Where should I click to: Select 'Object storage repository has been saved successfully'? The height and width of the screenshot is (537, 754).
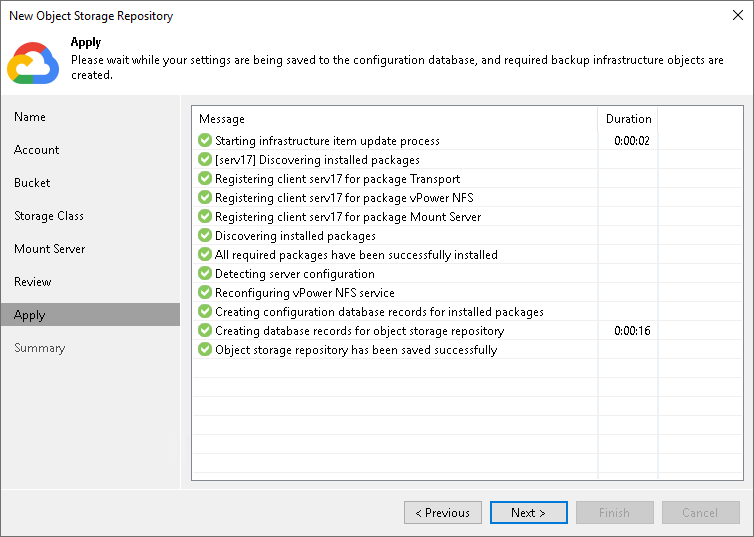pyautogui.click(x=356, y=350)
